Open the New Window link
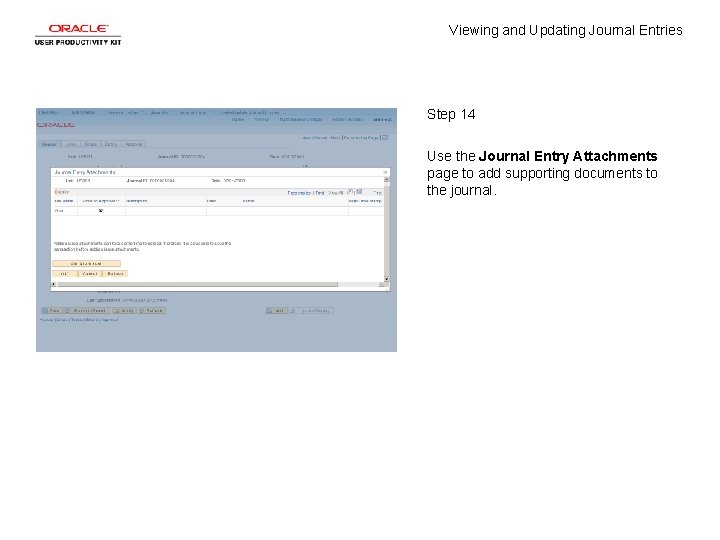Viewport: 720px width, 540px height. click(314, 138)
